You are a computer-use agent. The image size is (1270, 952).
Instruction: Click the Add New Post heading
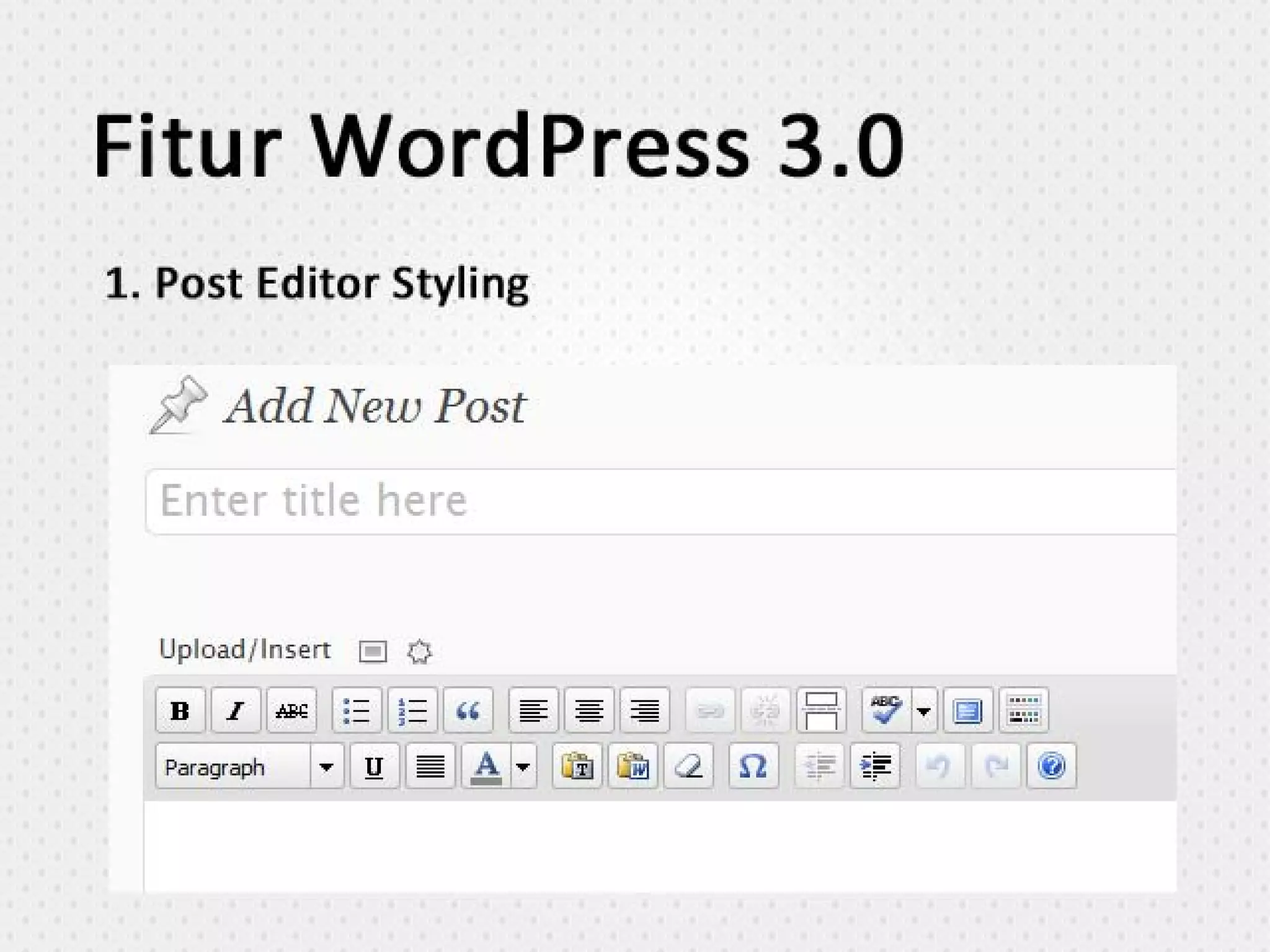coord(375,407)
